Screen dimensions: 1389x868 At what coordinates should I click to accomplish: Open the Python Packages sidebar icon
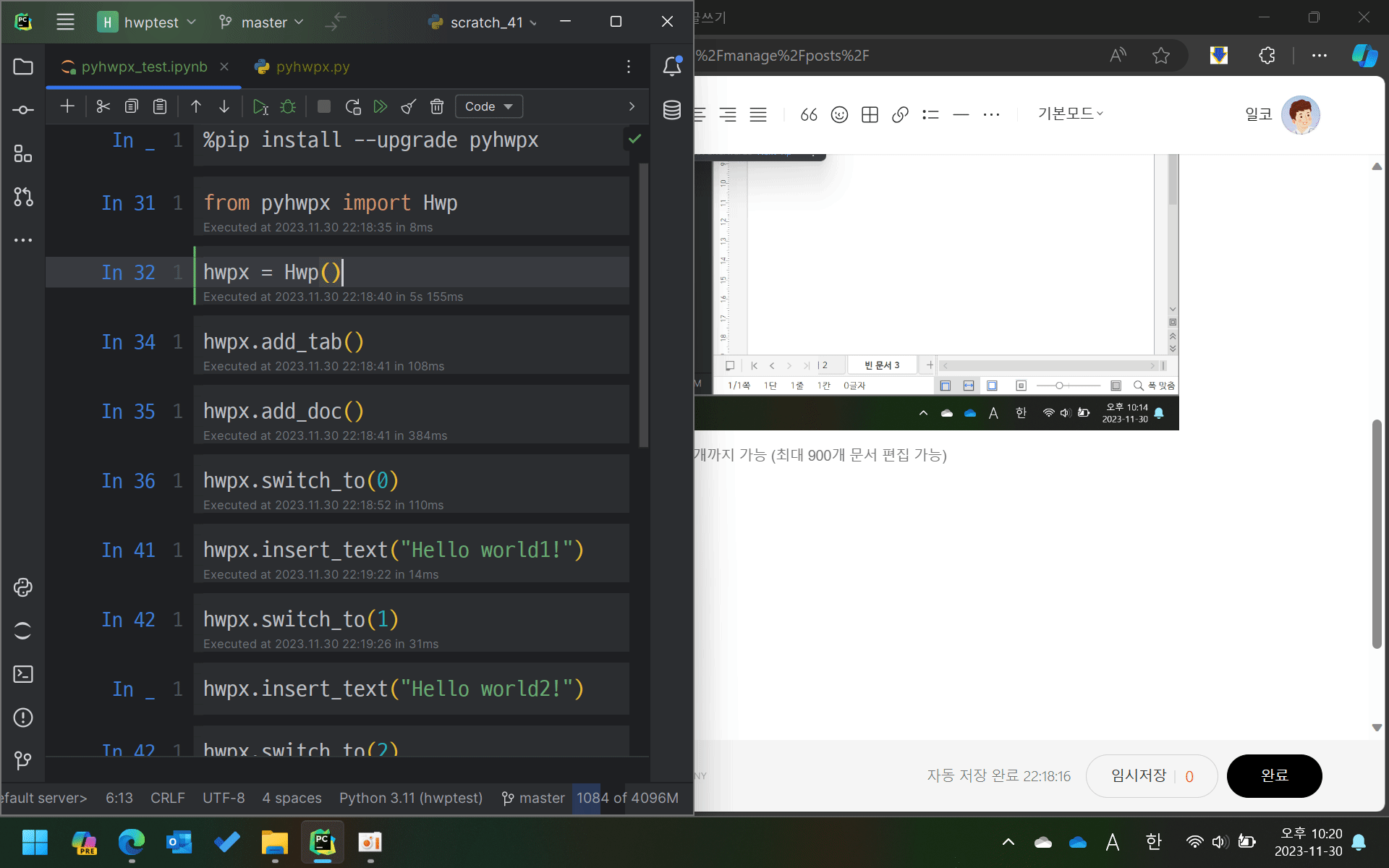point(23,587)
